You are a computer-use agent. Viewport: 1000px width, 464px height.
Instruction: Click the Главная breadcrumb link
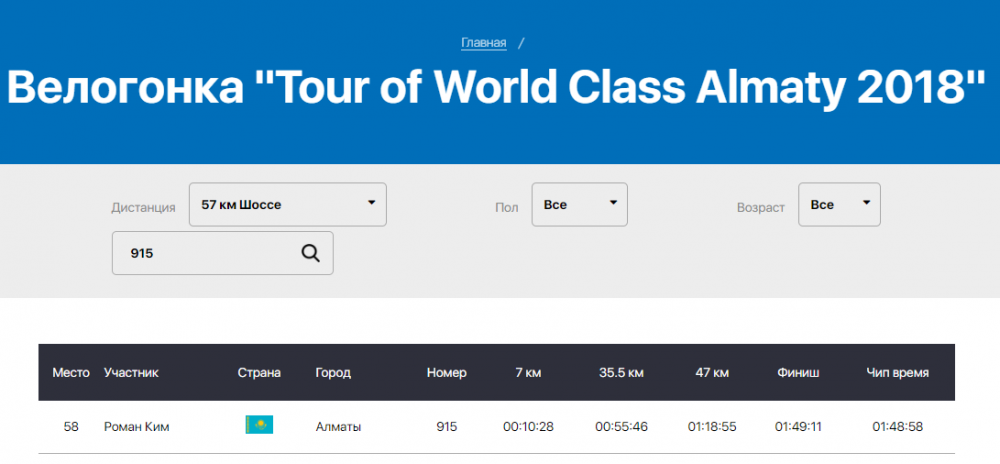click(483, 43)
